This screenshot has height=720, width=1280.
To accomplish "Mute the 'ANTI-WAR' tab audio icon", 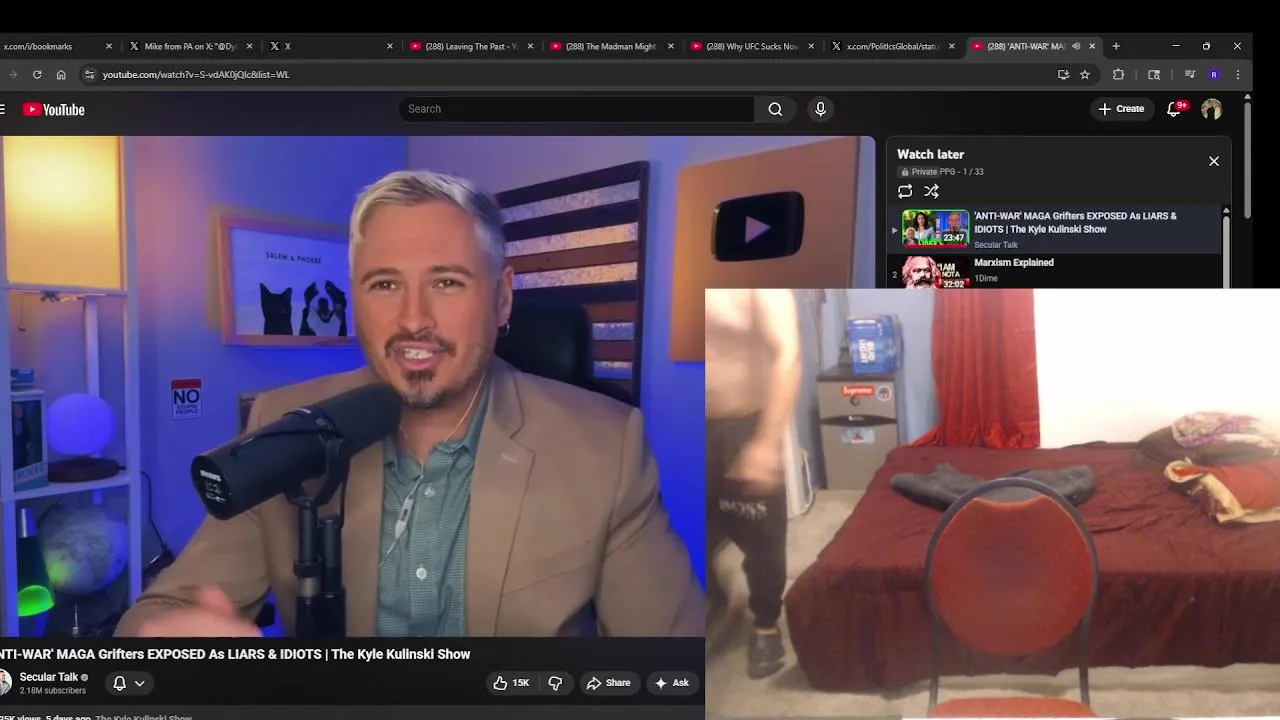I will pyautogui.click(x=1076, y=46).
